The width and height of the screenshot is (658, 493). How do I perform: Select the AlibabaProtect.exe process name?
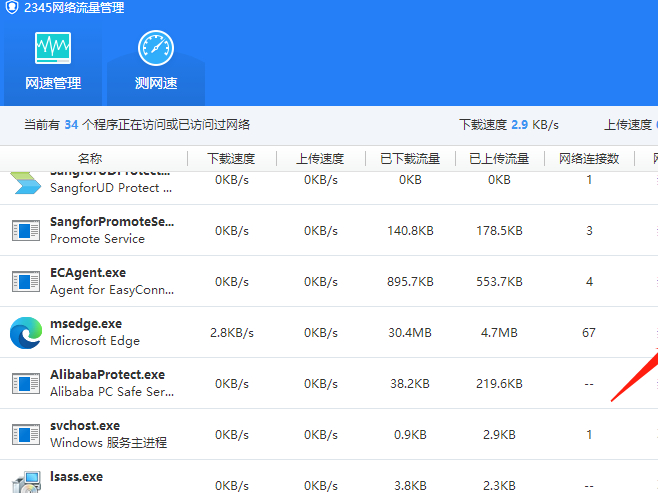(107, 375)
